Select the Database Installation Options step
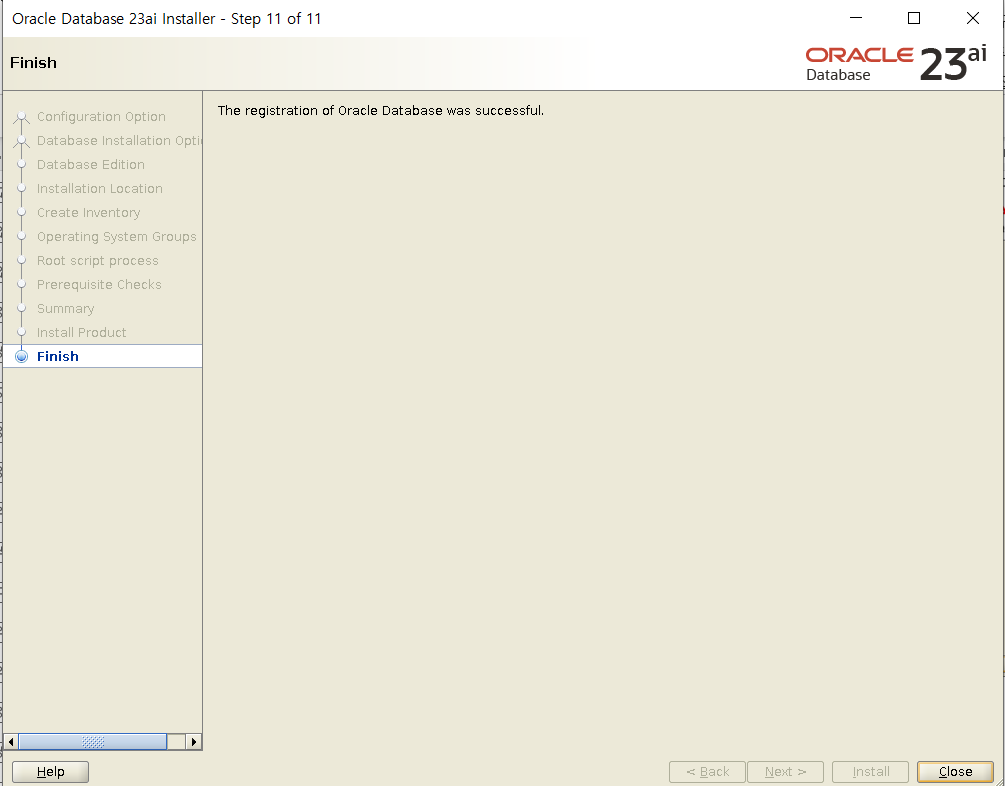Screen dimensions: 1005x786 click(x=119, y=140)
